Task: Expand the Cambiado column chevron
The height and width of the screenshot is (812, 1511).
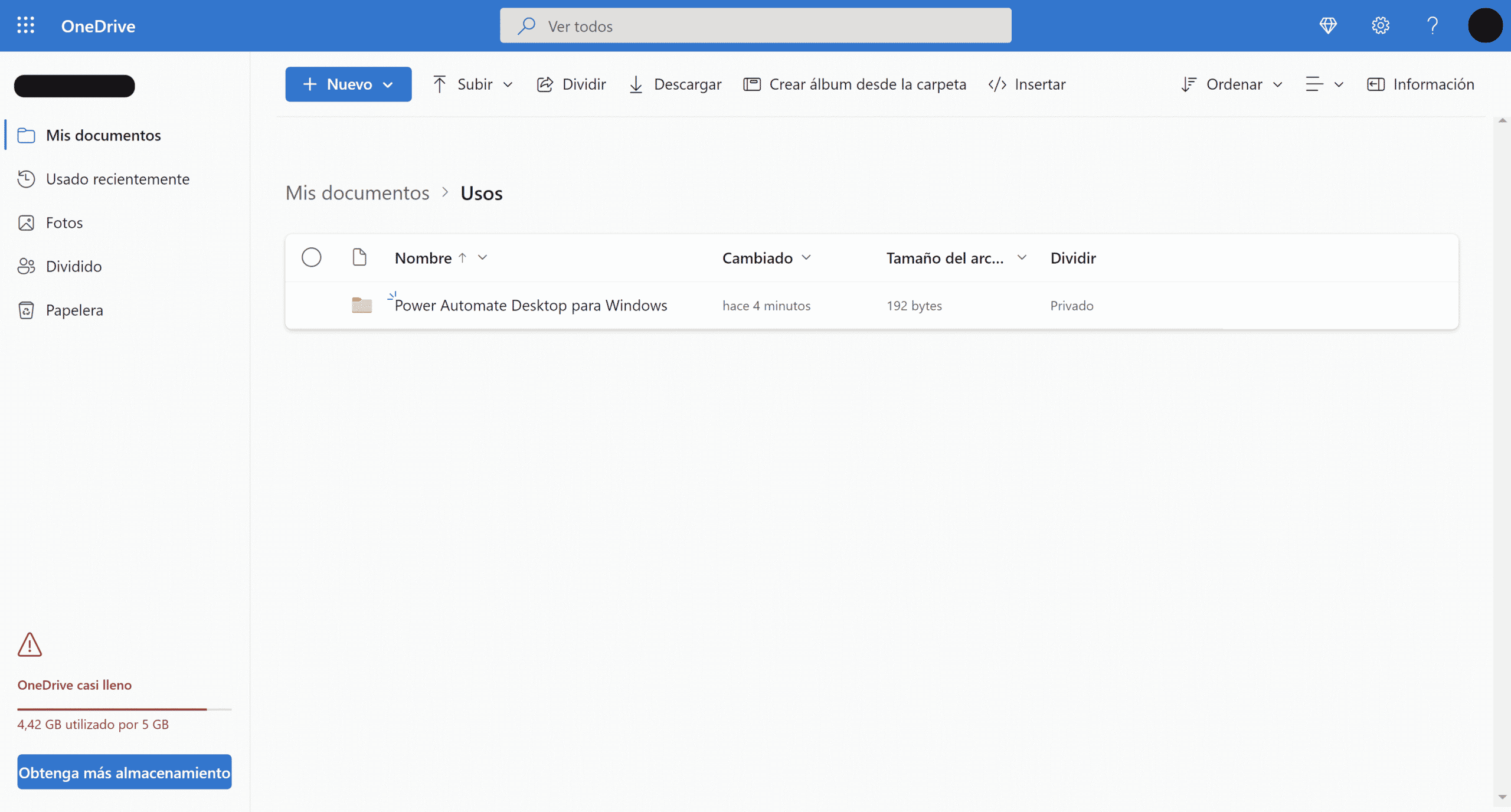Action: point(806,257)
